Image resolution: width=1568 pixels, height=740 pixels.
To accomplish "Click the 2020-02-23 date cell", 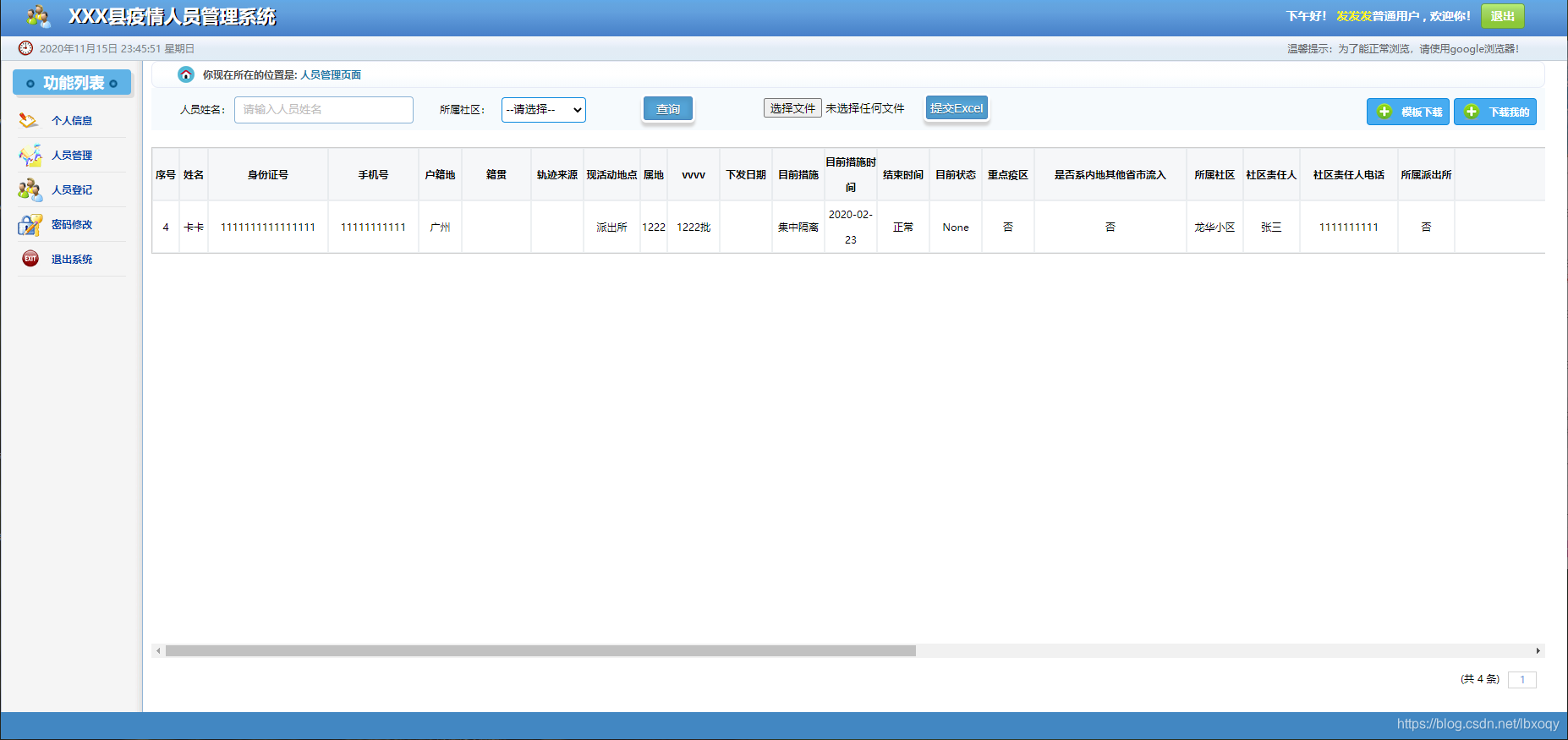I will pos(851,227).
